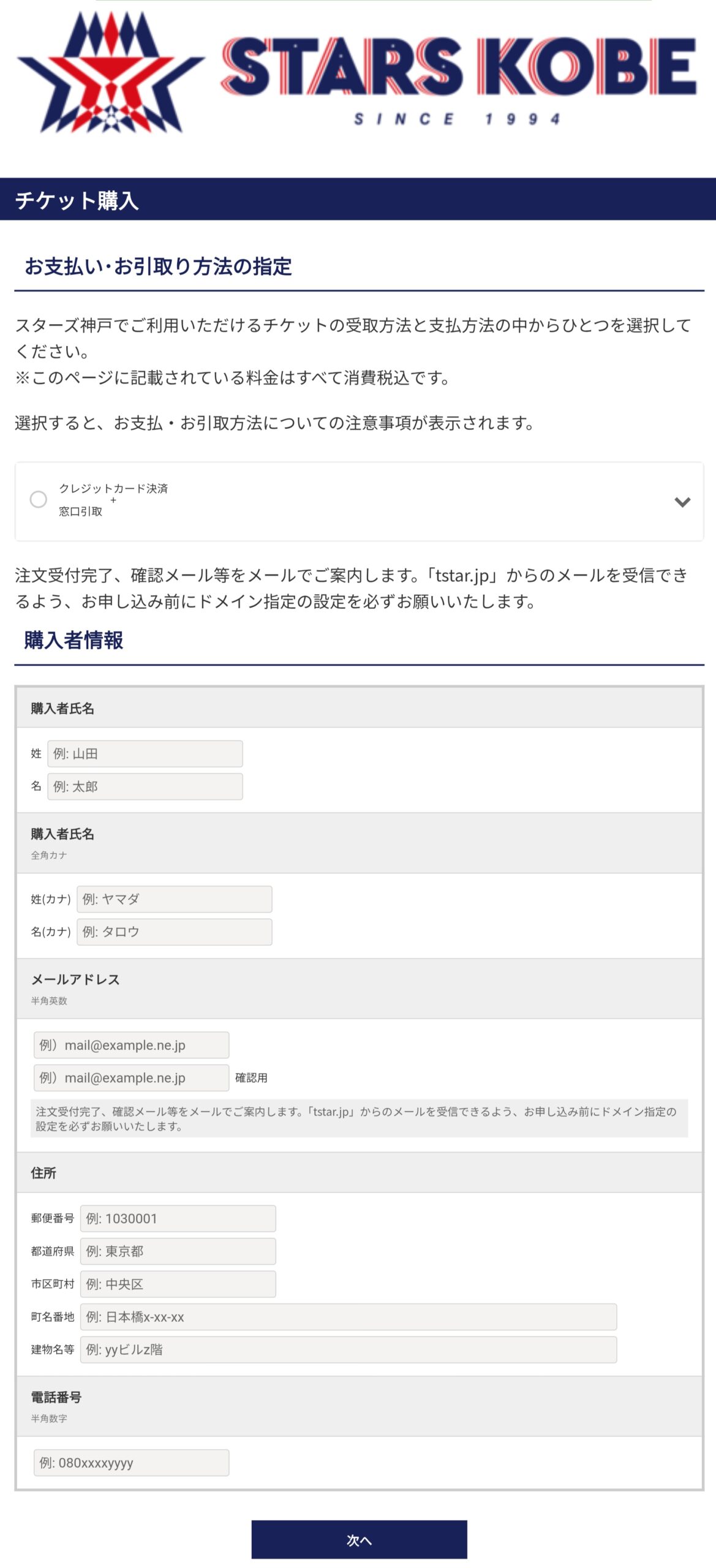The image size is (716, 1568).
Task: Select the 郵便番号 postal code field
Action: (178, 1218)
